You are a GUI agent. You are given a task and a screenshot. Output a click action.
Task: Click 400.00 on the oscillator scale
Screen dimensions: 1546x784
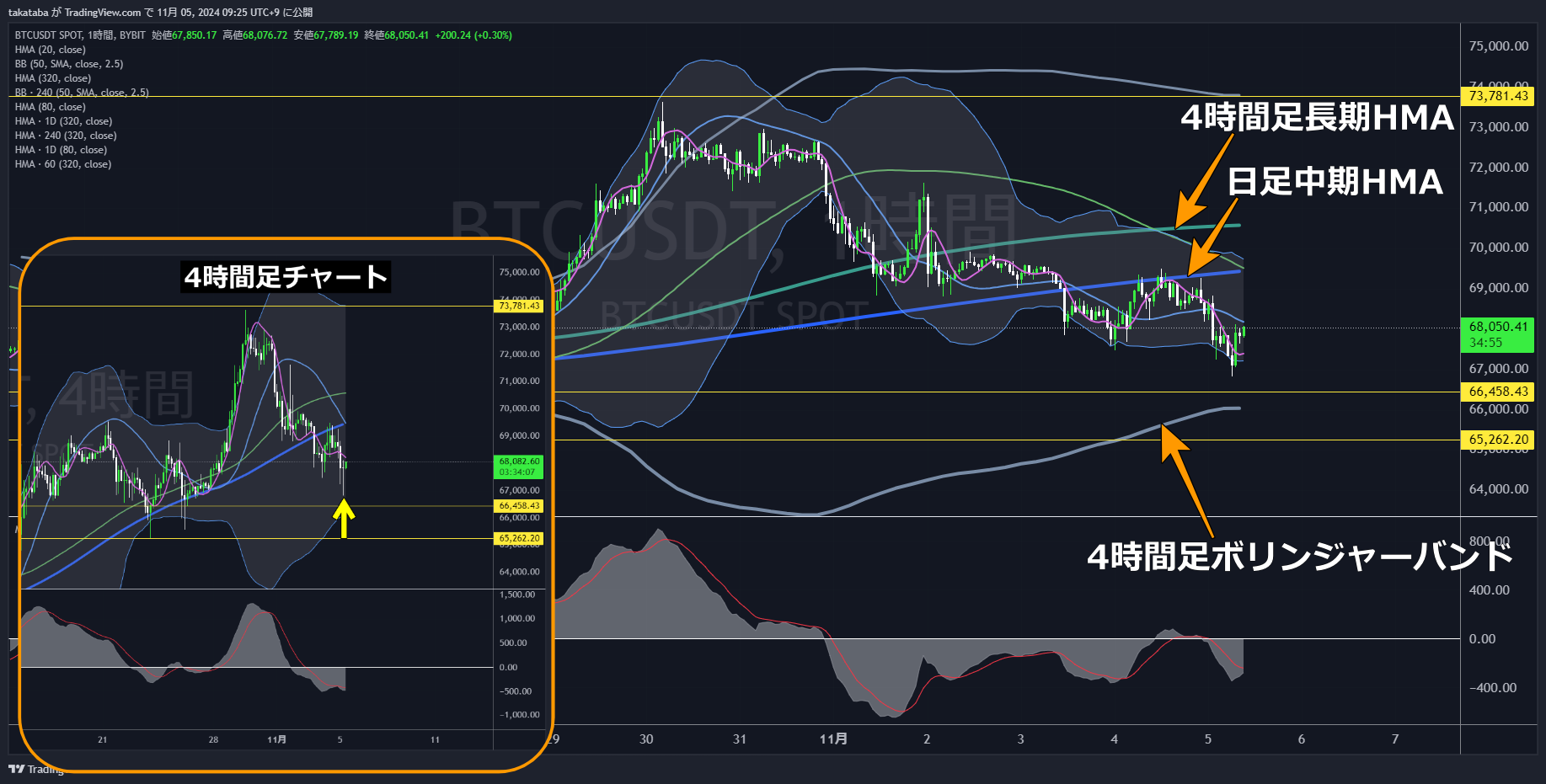pos(1490,590)
